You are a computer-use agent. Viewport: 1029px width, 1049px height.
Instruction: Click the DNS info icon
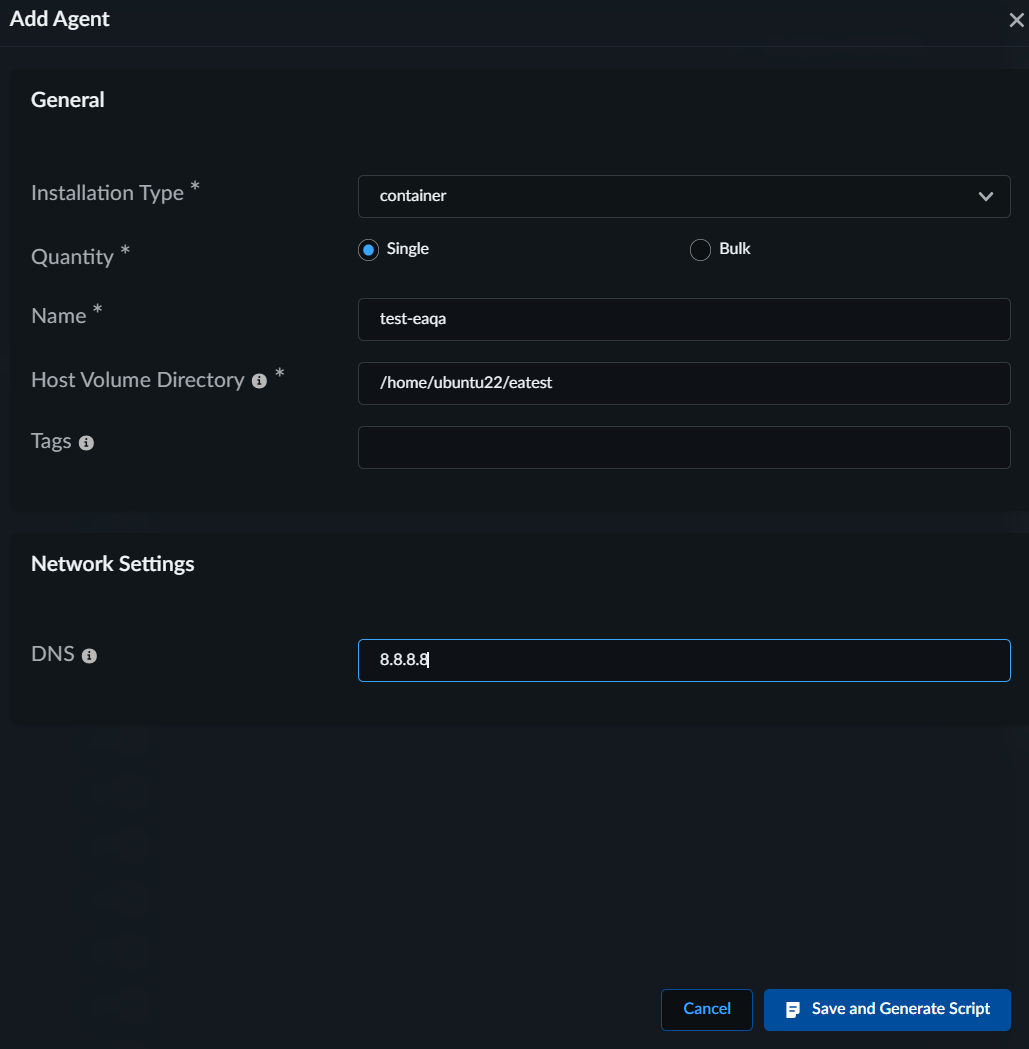pyautogui.click(x=89, y=656)
